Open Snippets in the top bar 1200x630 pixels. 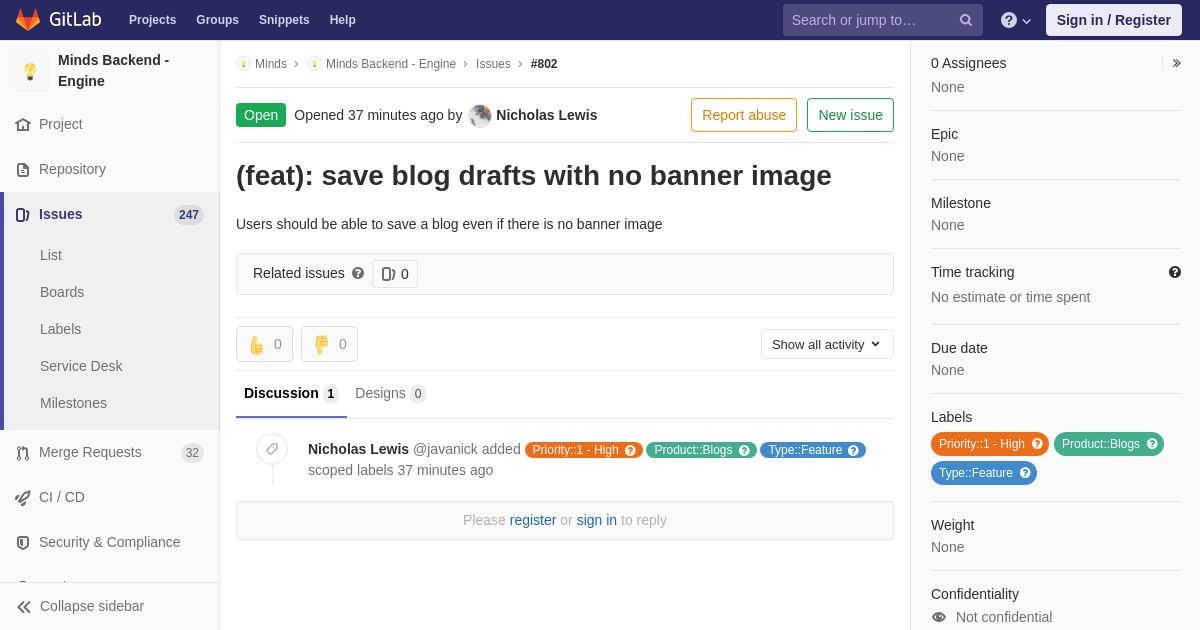pos(284,20)
